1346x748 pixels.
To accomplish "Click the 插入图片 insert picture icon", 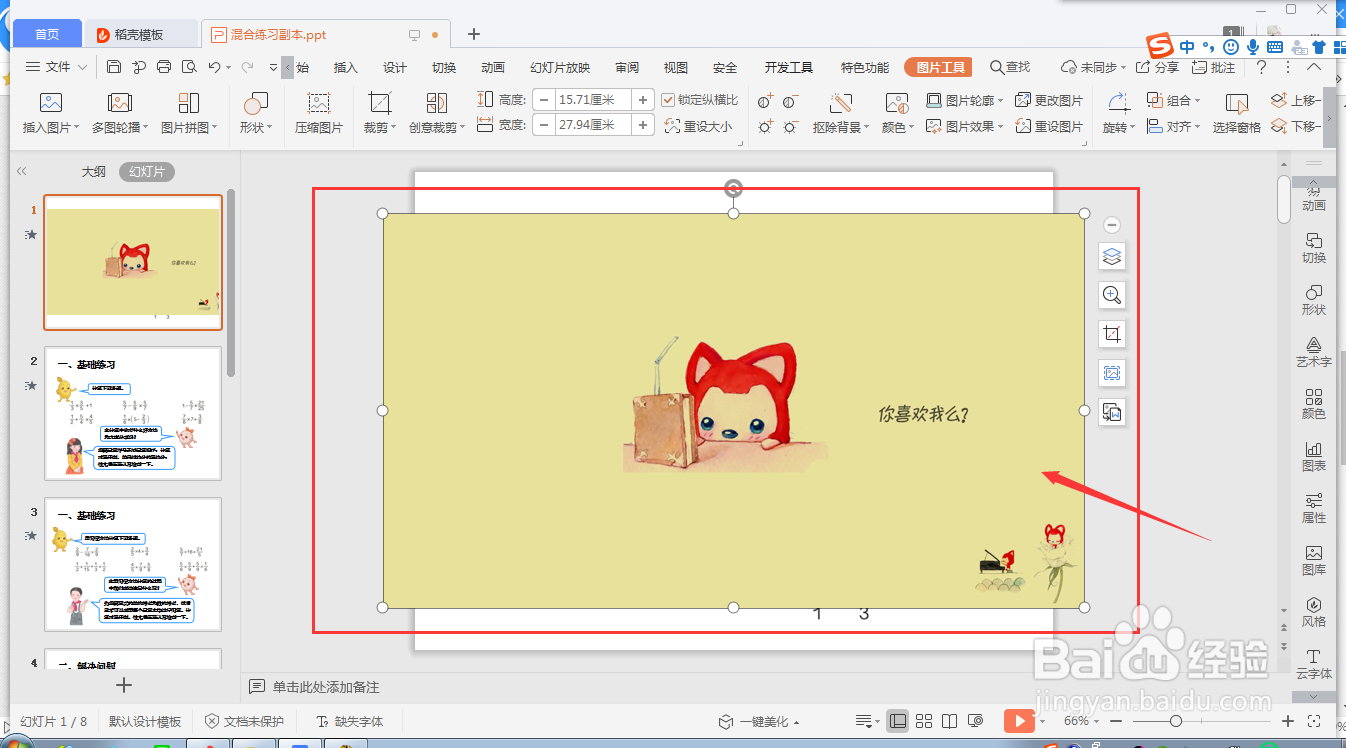I will (51, 102).
